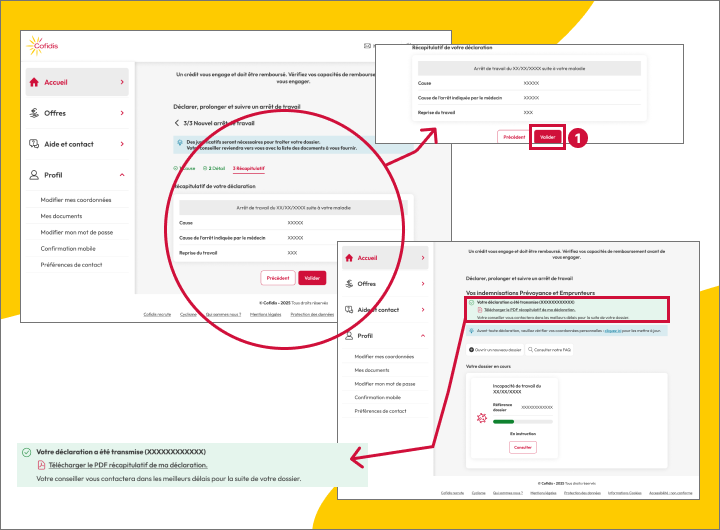This screenshot has height=530, width=720.
Task: Click the PDF icon in the enlarged green confirmation banner
Action: 41,465
